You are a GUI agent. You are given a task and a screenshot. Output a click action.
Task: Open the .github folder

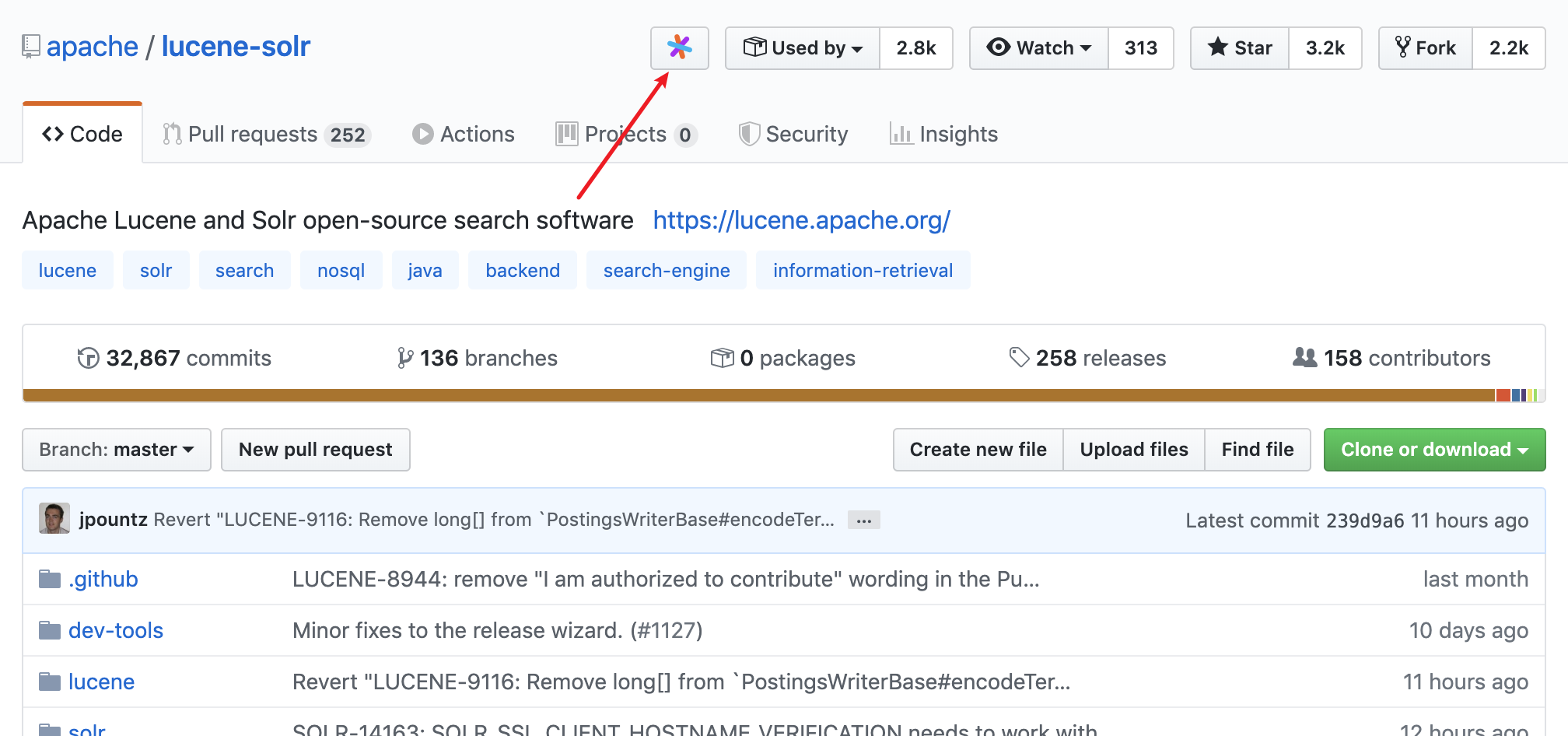103,579
